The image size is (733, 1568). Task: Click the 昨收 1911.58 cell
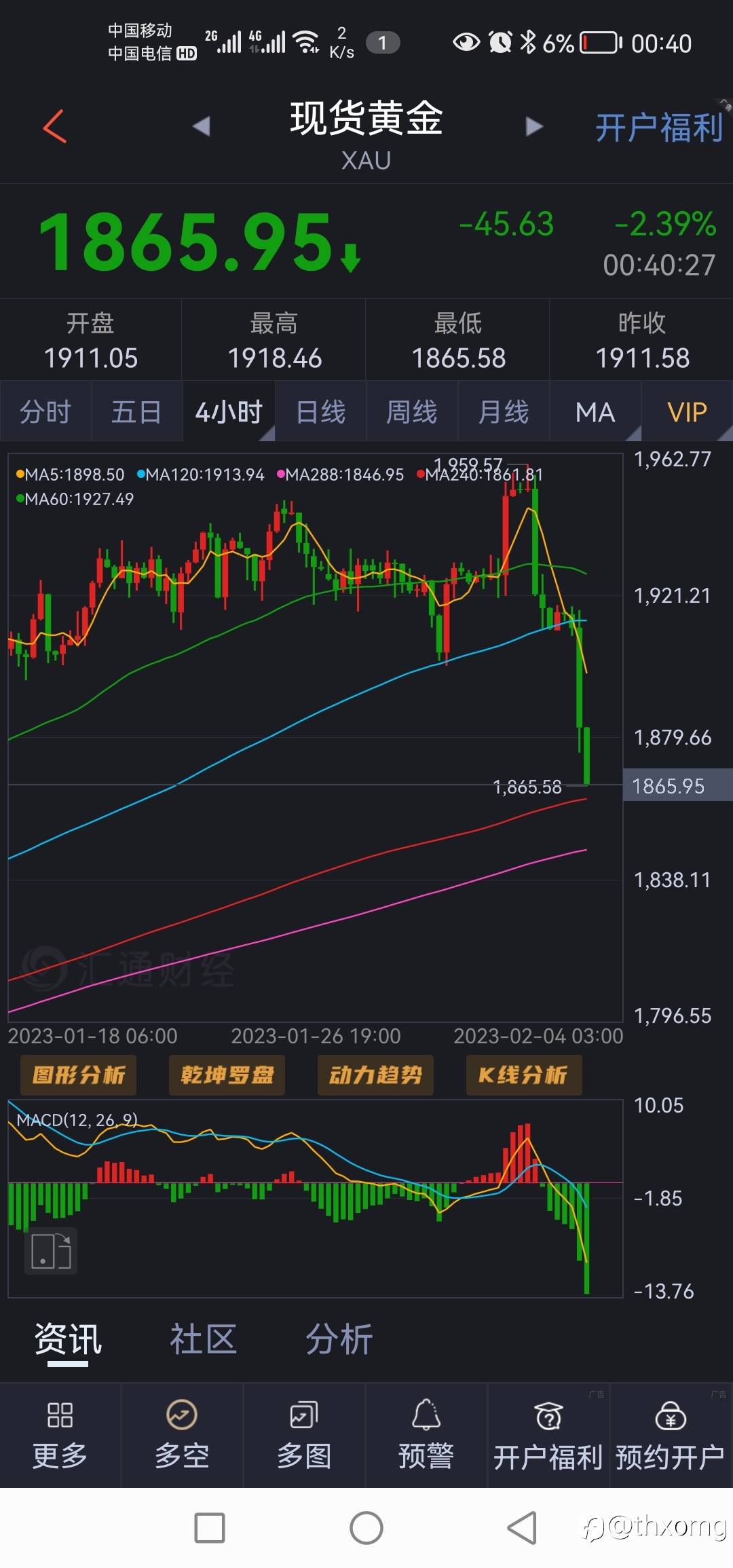(x=642, y=340)
